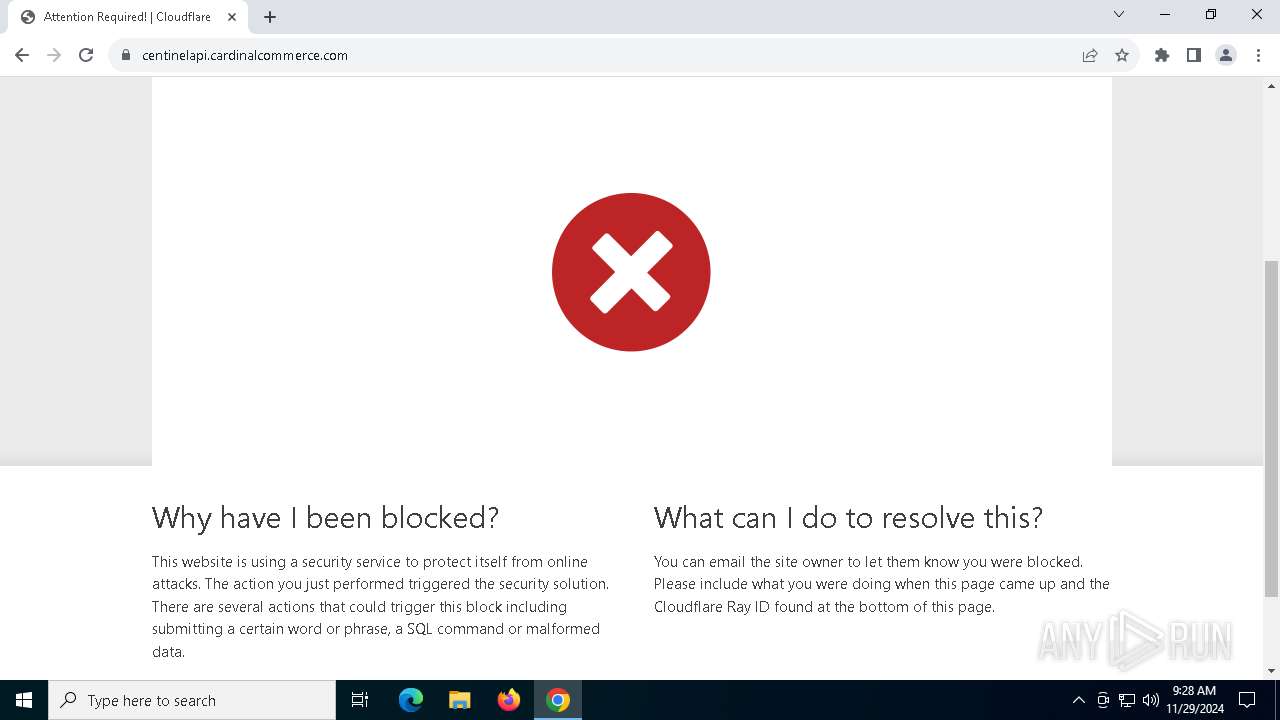This screenshot has width=1280, height=720.
Task: Click the taskbar search box
Action: pos(192,700)
